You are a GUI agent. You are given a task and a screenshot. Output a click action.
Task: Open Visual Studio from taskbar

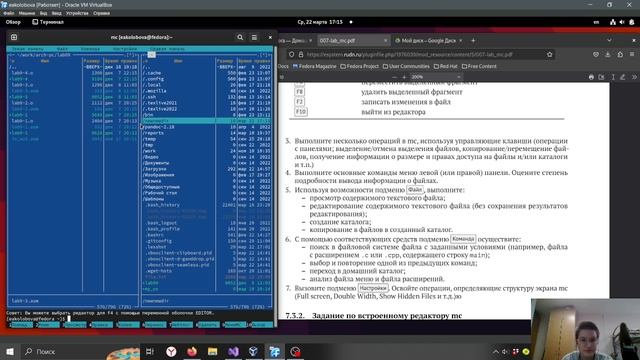233,351
